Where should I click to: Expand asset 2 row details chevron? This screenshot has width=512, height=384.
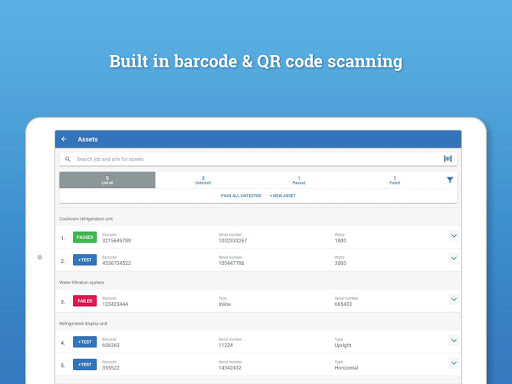(x=454, y=258)
